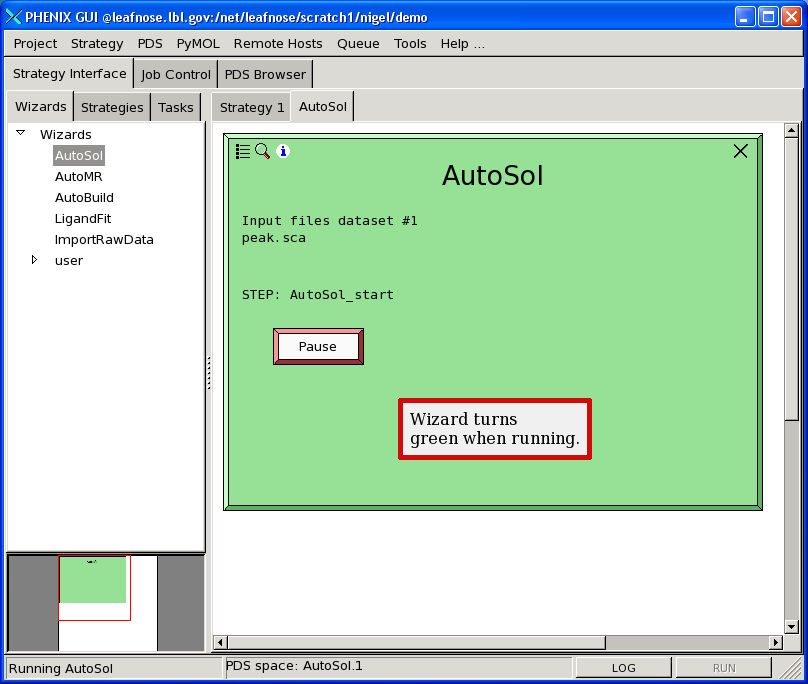Image resolution: width=808 pixels, height=684 pixels.
Task: Open the Strategy 1 tab
Action: tap(252, 107)
